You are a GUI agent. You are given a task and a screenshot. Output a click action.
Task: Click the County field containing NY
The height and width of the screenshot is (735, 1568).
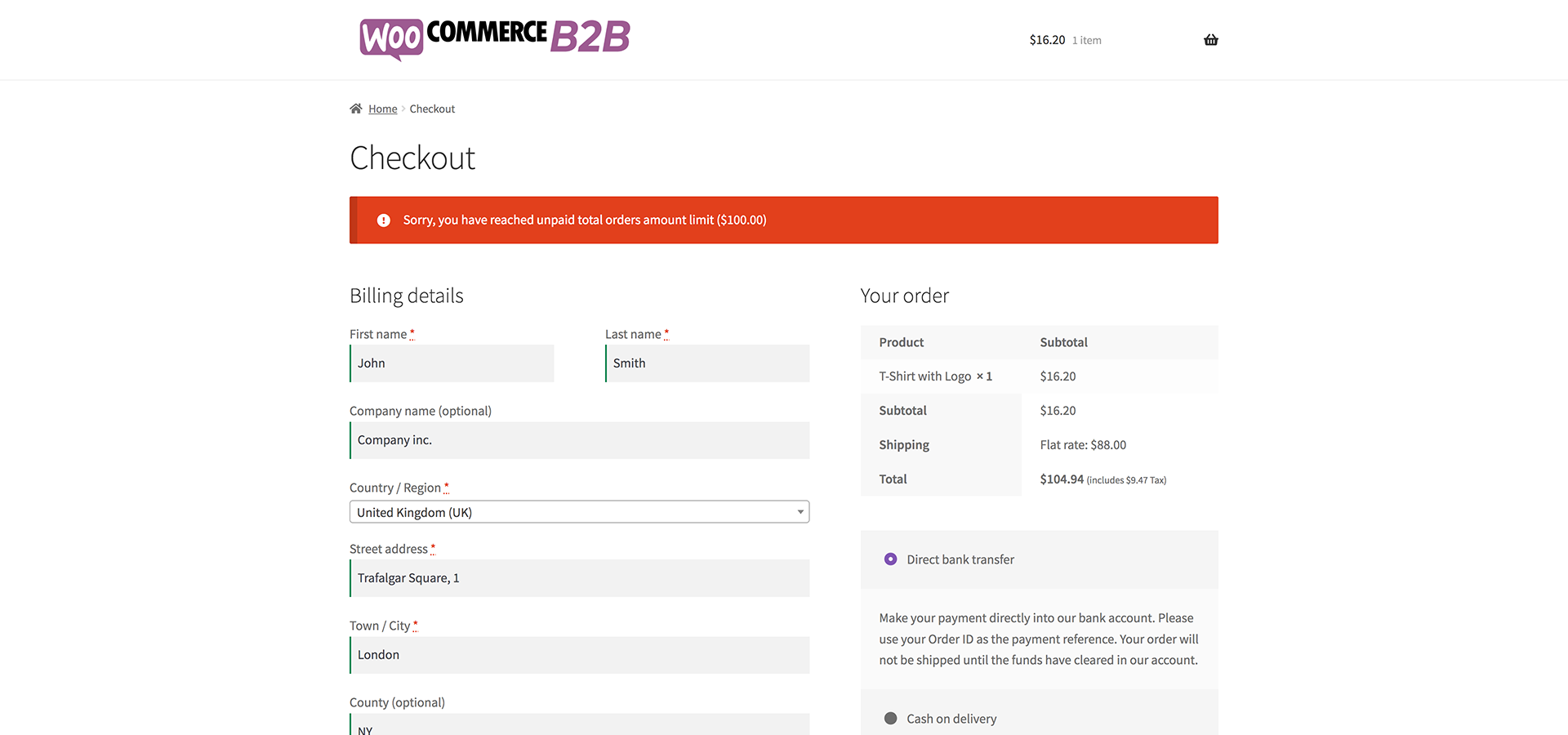(x=580, y=725)
